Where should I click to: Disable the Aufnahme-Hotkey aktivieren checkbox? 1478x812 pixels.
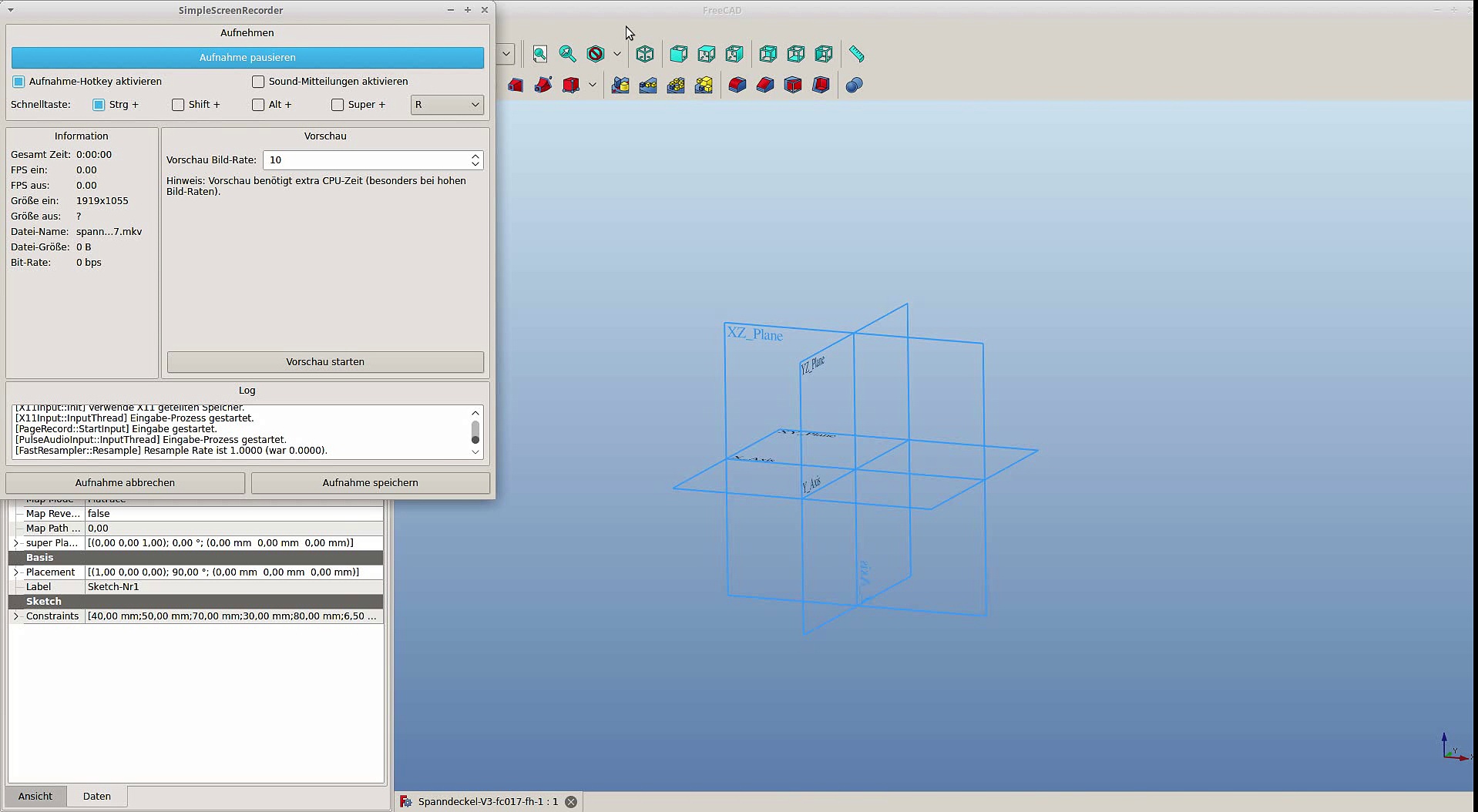pos(19,82)
